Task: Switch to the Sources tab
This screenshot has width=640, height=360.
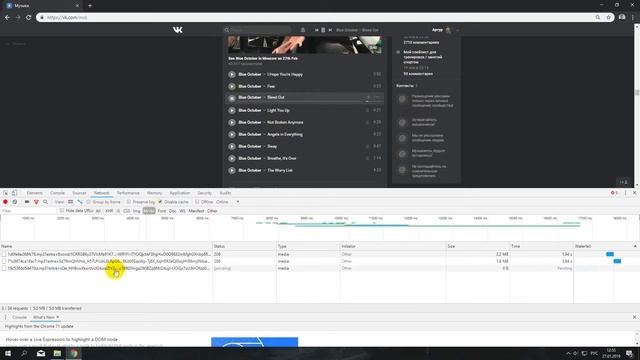Action: 79,193
